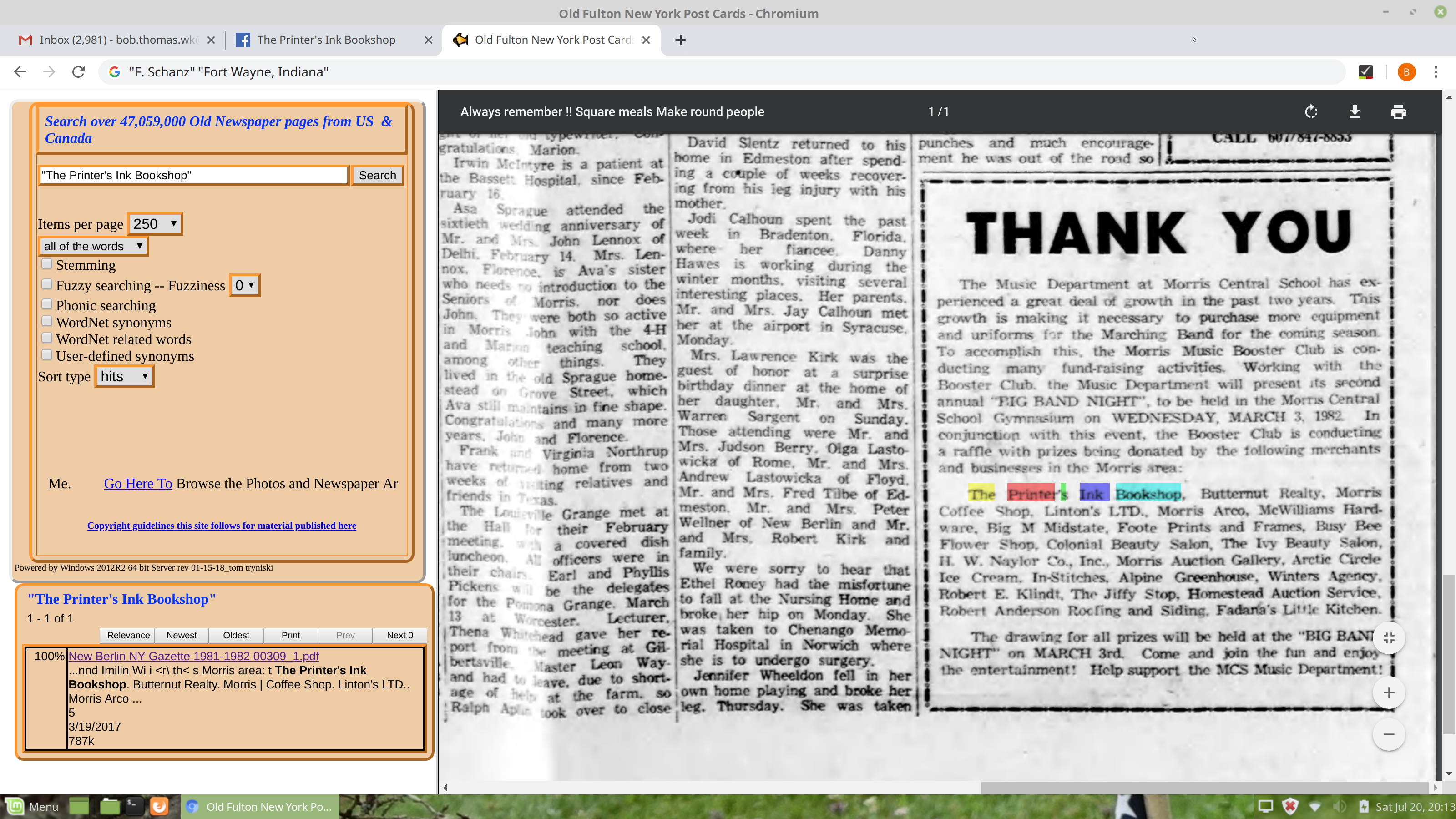The image size is (1456, 819).
Task: Click the browser forward arrow
Action: pyautogui.click(x=49, y=72)
